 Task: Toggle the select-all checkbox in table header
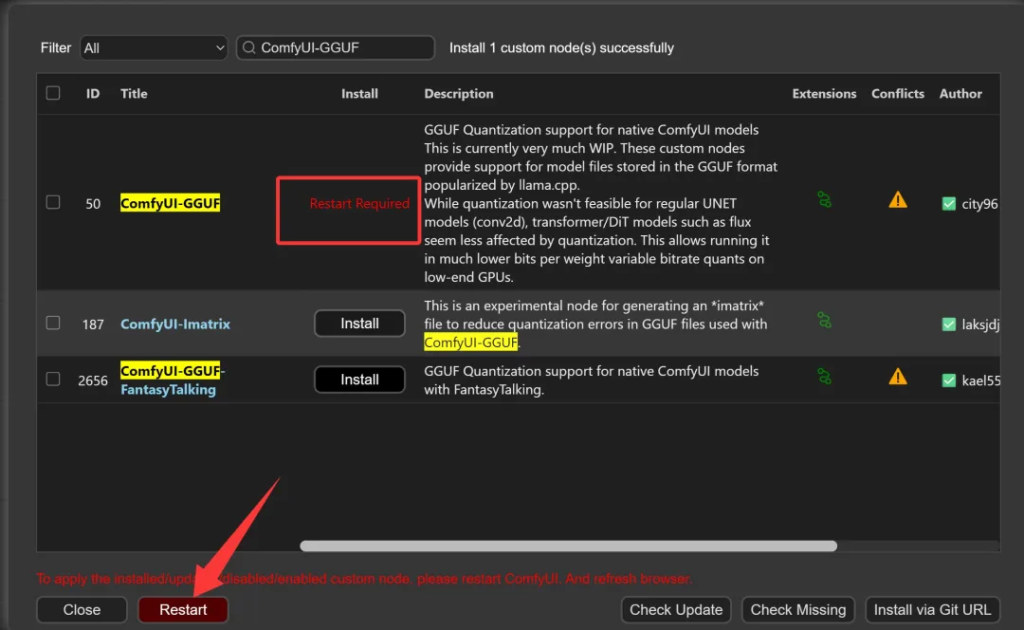[x=53, y=93]
